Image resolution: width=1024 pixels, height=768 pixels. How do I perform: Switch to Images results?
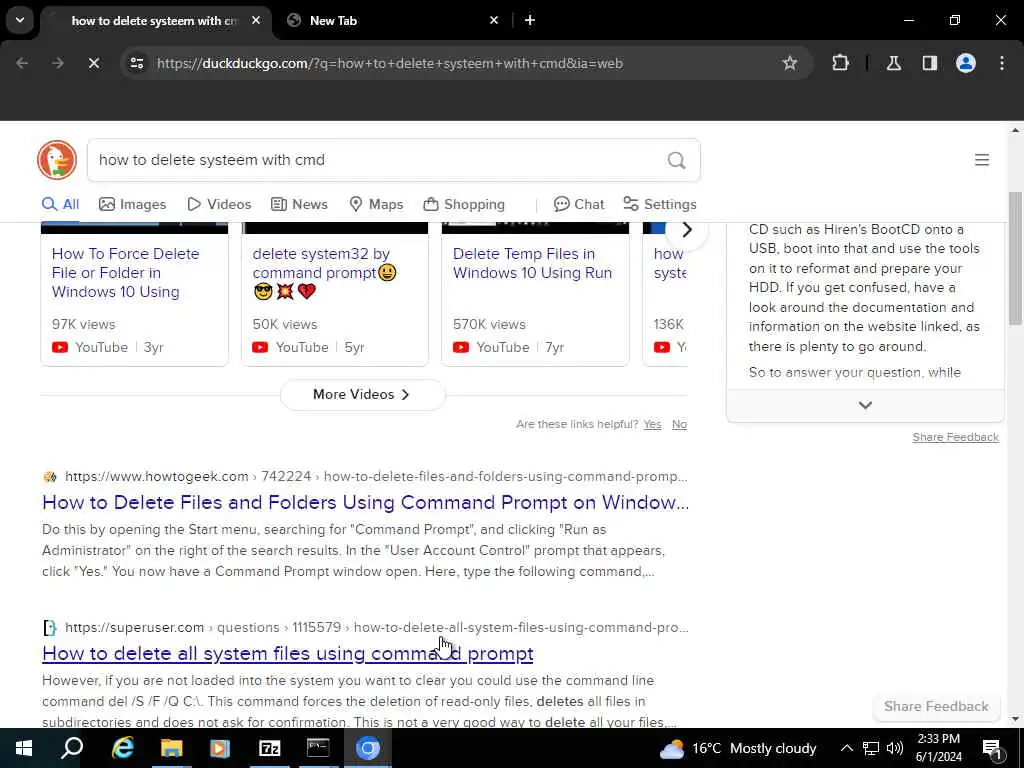[x=133, y=204]
